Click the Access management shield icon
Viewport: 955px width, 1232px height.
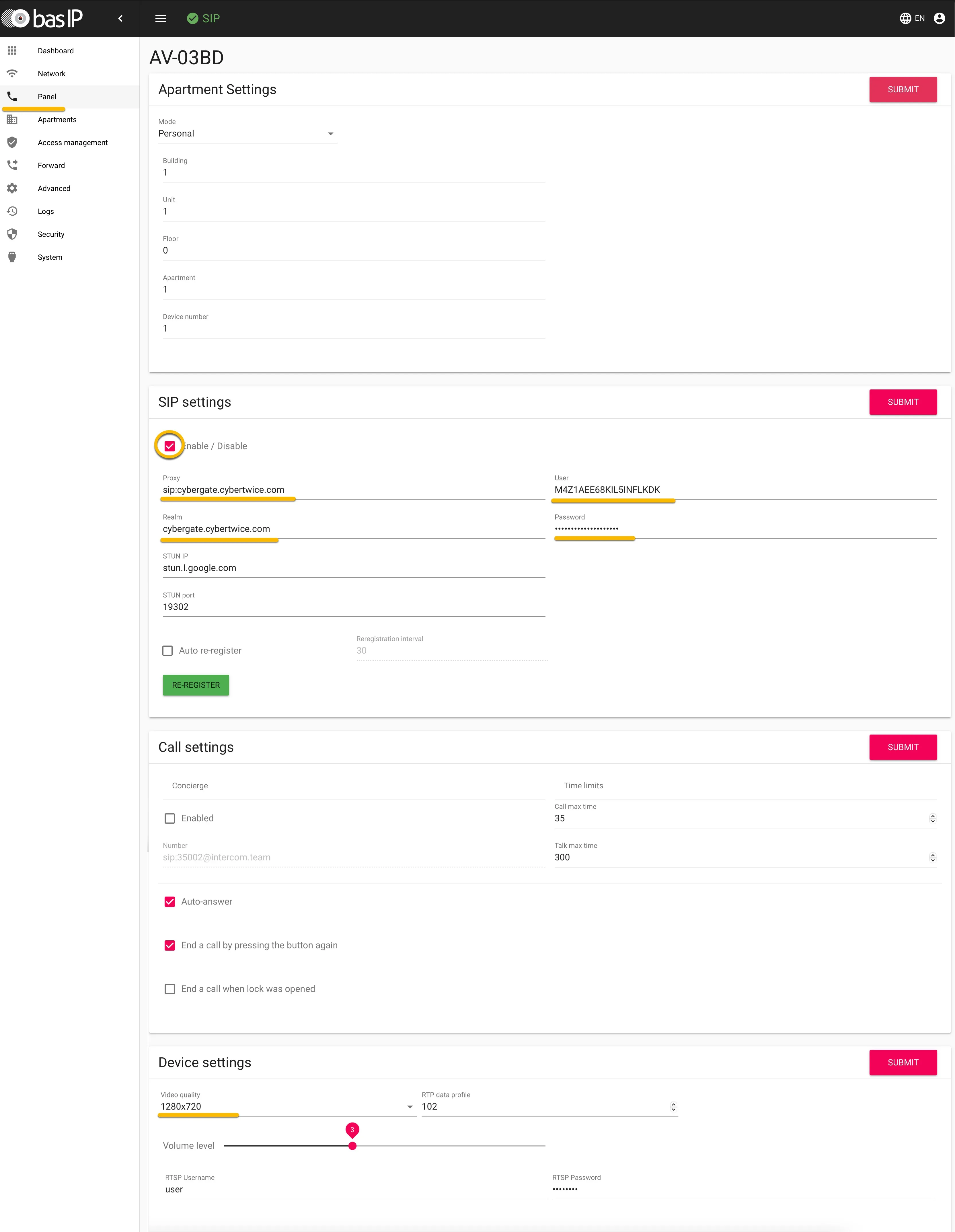click(x=12, y=142)
